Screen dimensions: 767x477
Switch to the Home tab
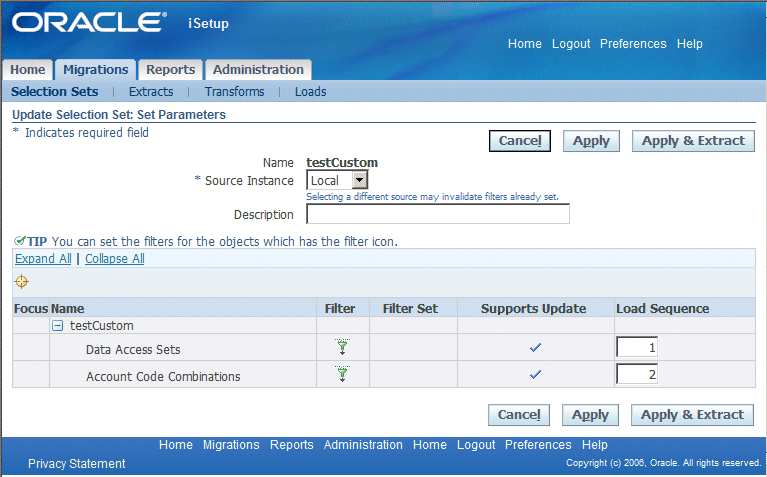click(28, 69)
